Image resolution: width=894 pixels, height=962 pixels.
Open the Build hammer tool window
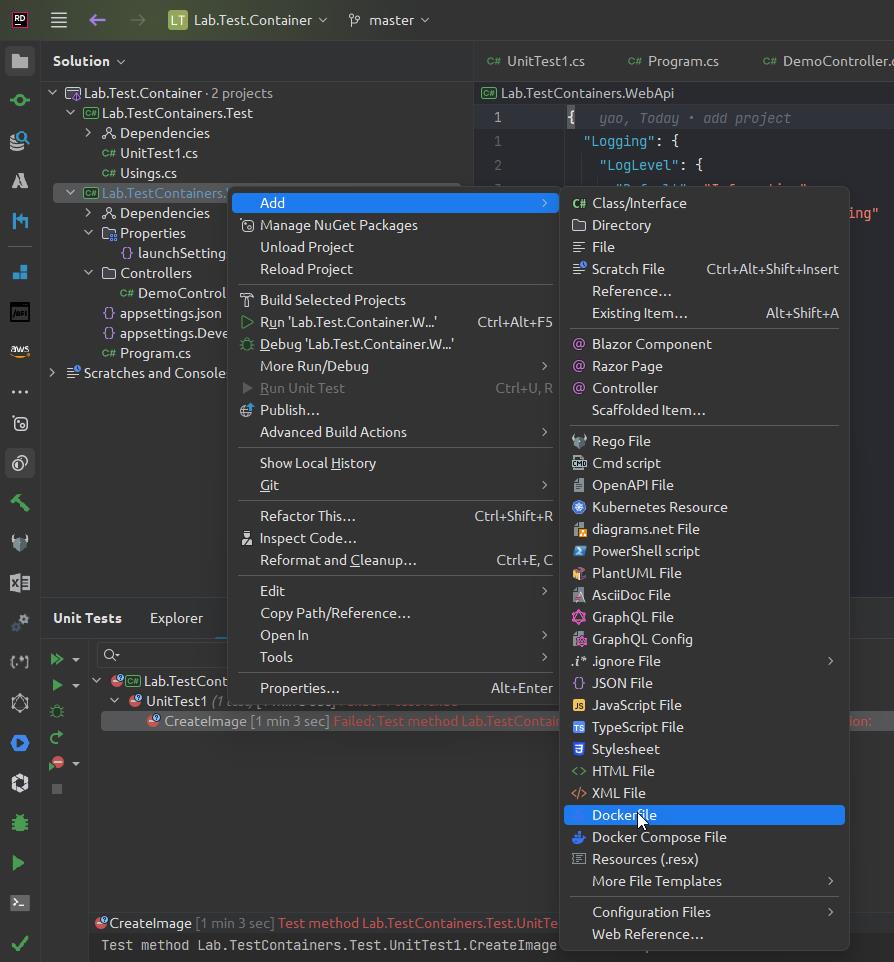pyautogui.click(x=19, y=503)
